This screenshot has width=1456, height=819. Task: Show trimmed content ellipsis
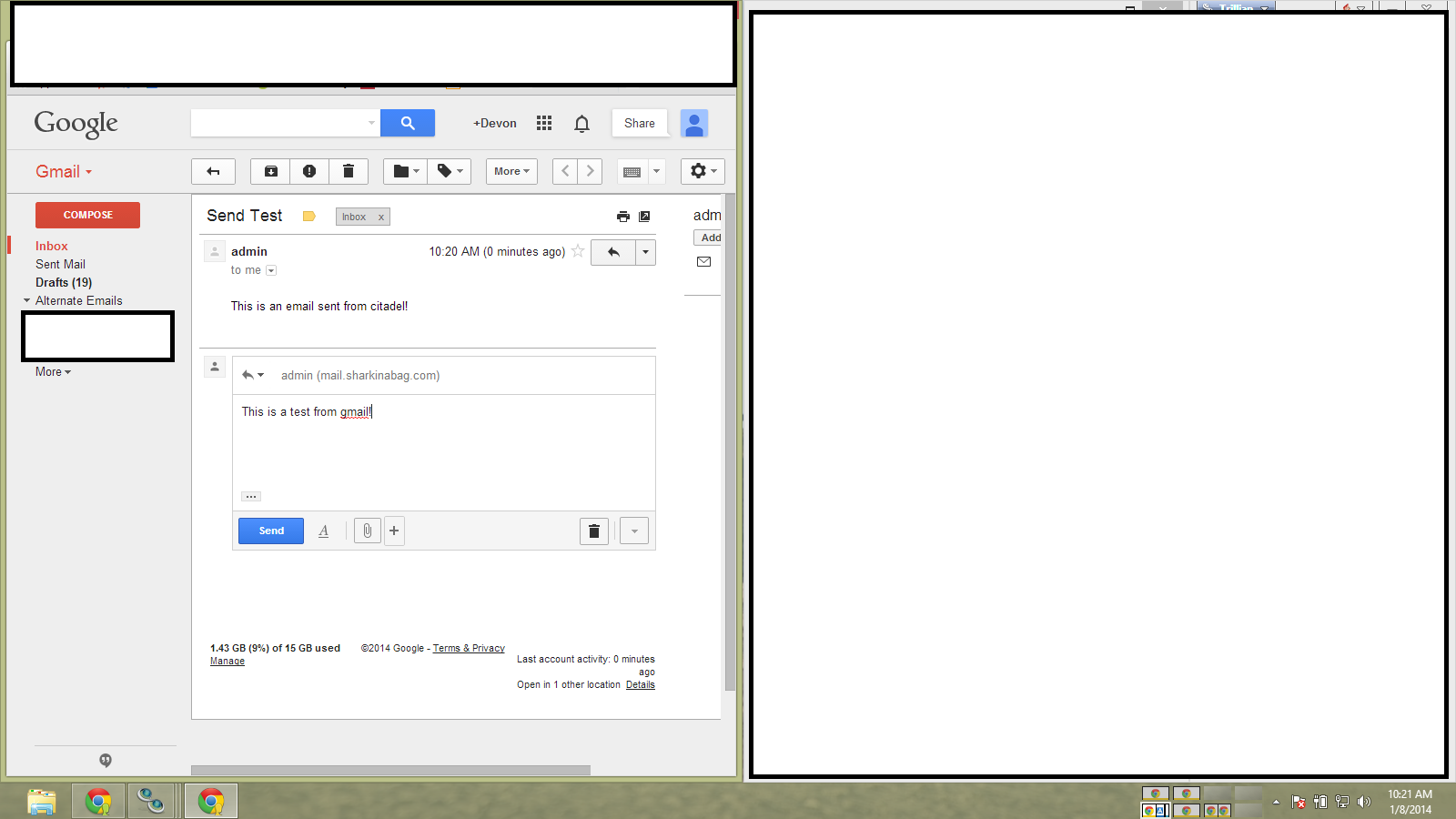pyautogui.click(x=251, y=496)
